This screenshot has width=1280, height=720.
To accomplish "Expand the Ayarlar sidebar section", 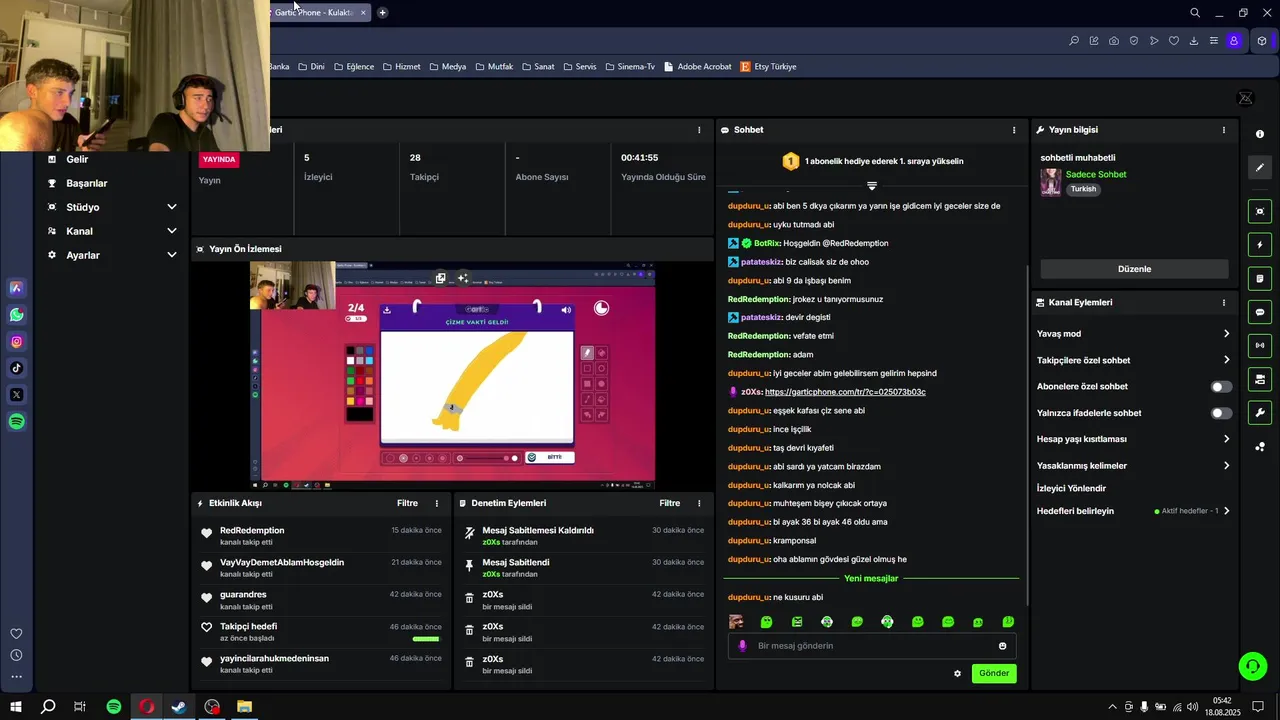I will 172,255.
